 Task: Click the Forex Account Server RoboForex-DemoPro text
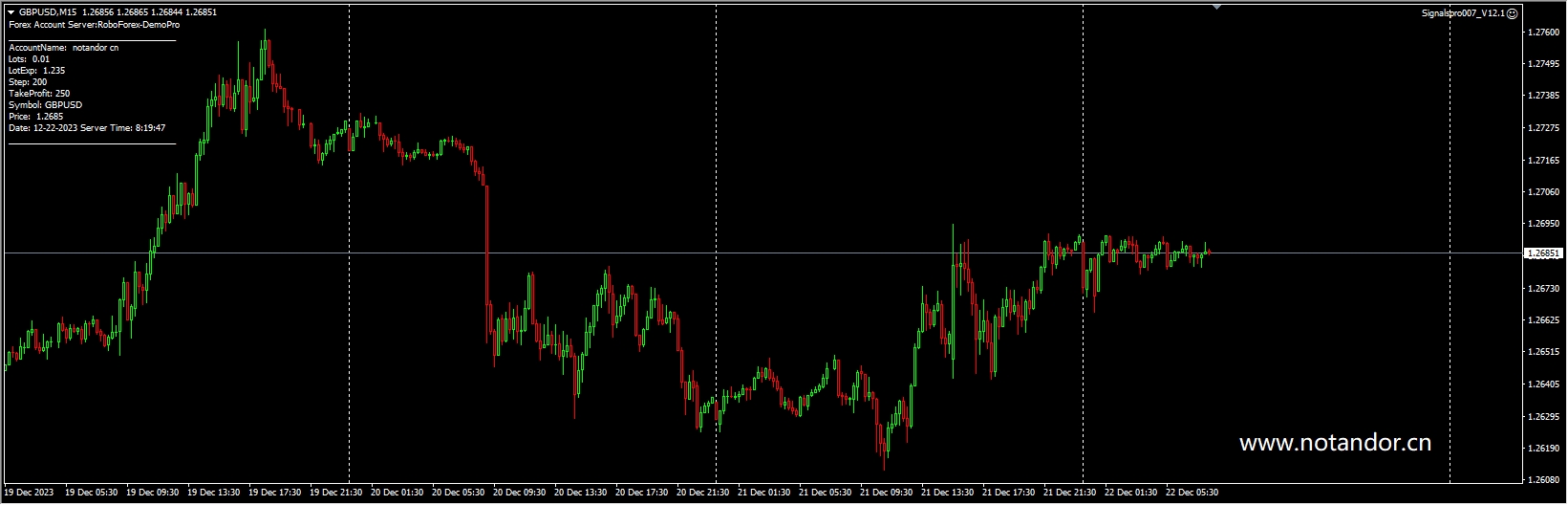coord(94,25)
